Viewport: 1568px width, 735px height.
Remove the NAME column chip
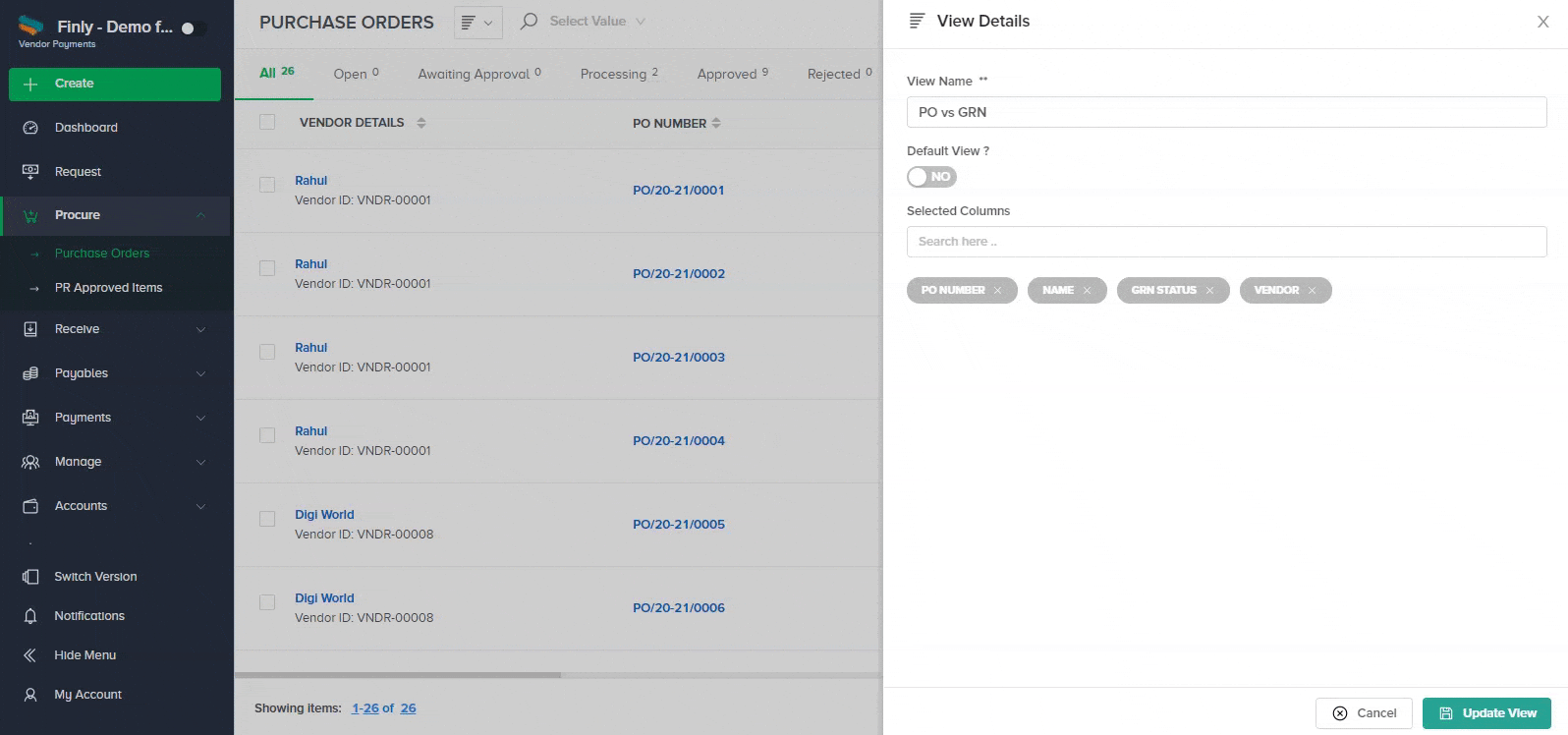(1087, 291)
